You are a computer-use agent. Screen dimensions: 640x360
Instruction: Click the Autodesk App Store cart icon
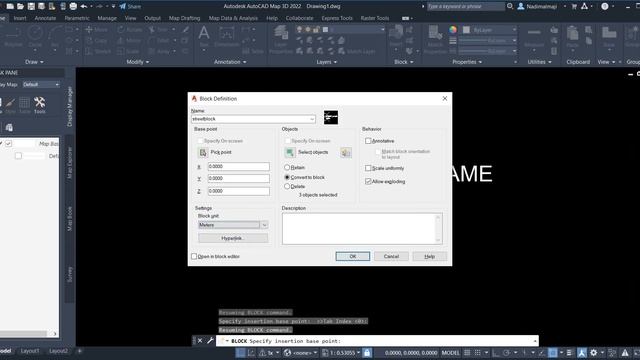click(574, 6)
